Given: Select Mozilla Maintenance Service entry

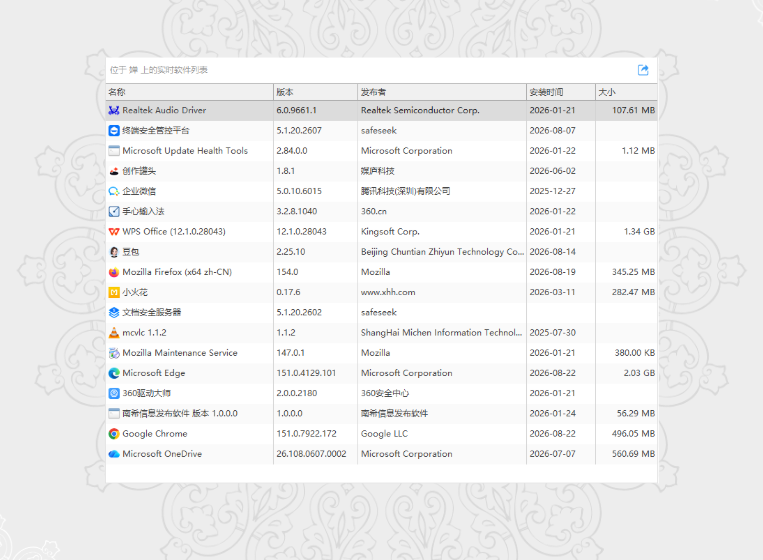Looking at the screenshot, I should (x=180, y=353).
